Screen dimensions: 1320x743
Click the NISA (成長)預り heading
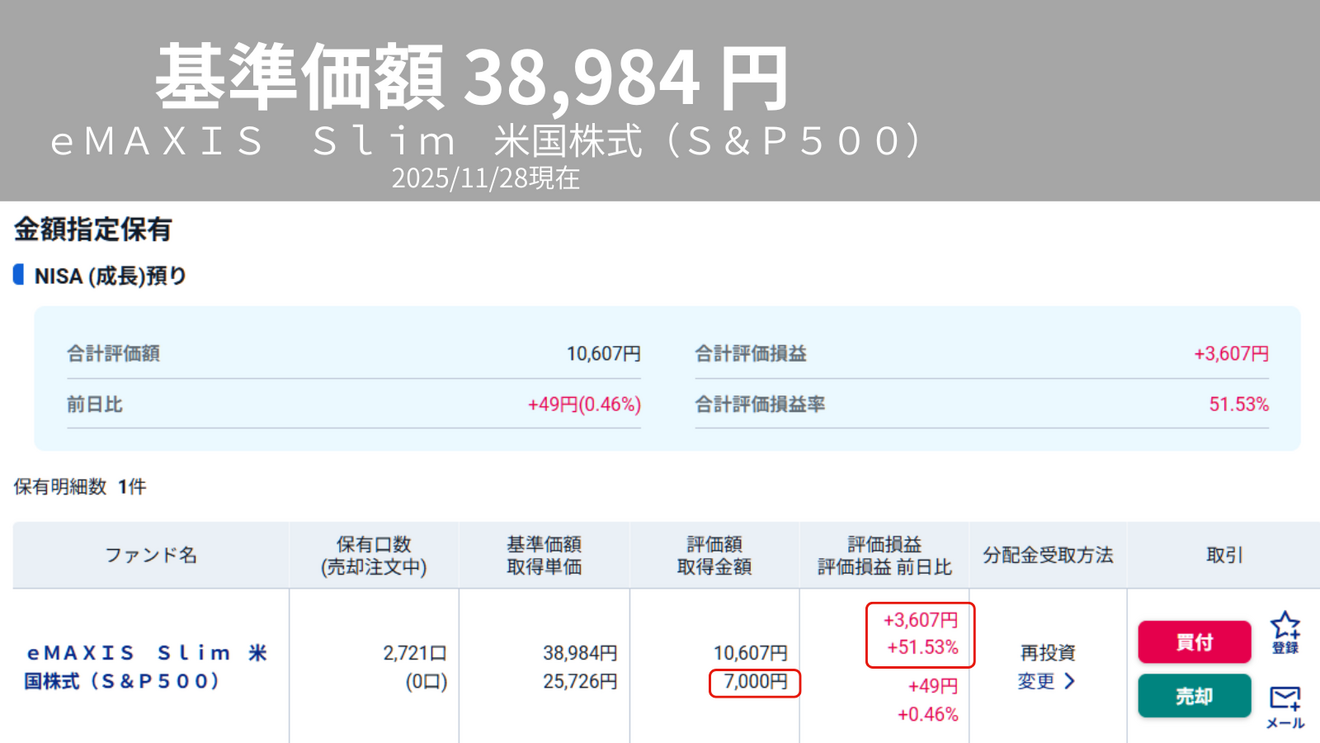110,276
